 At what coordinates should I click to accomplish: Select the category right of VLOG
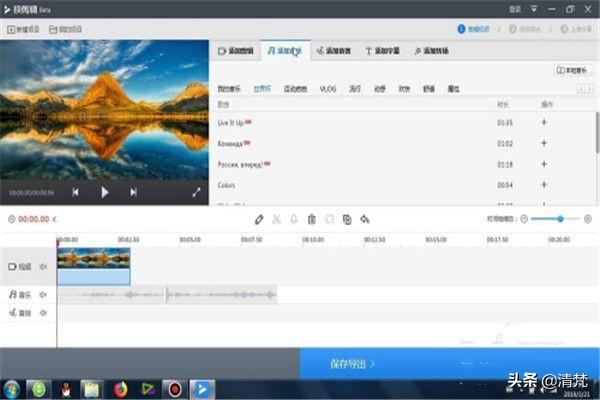[x=355, y=89]
